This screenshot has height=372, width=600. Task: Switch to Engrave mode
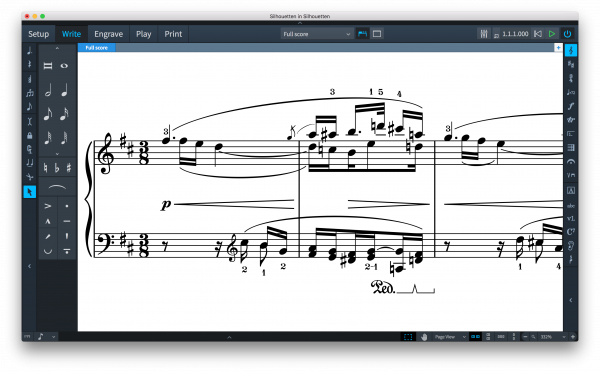[x=108, y=34]
